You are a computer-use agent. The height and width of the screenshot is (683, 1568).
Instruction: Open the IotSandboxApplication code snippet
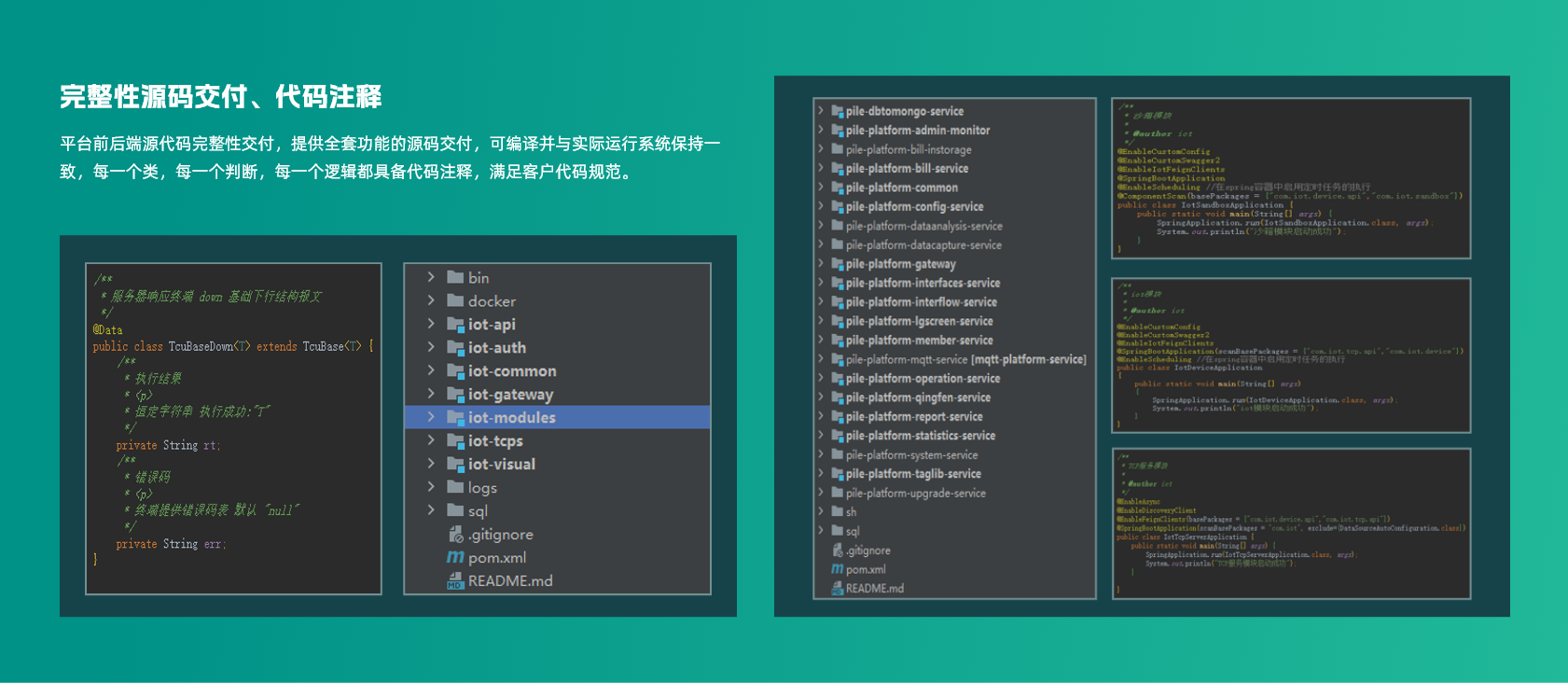(1291, 178)
